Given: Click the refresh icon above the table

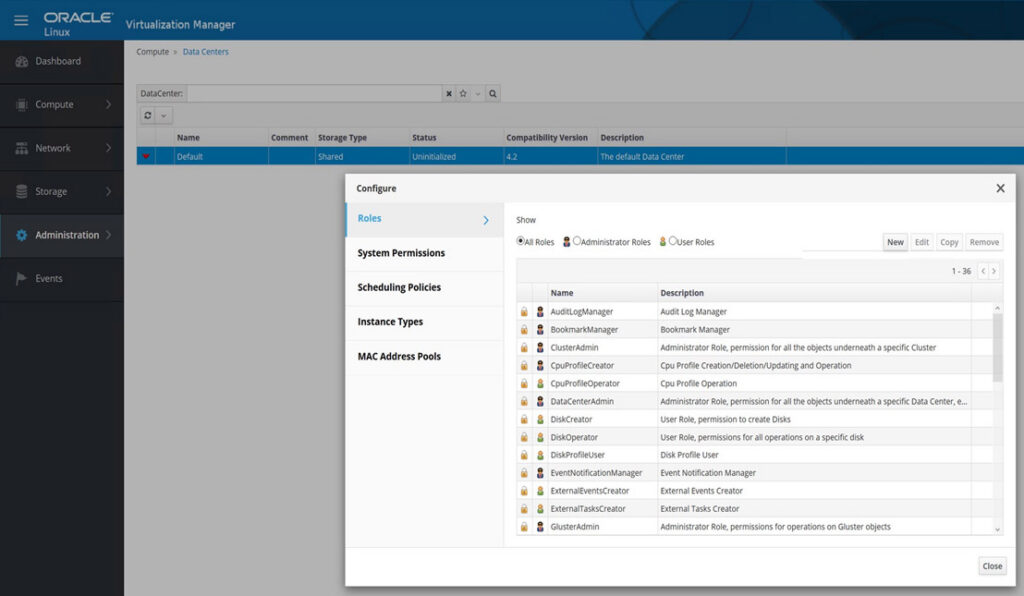Looking at the screenshot, I should (x=148, y=116).
